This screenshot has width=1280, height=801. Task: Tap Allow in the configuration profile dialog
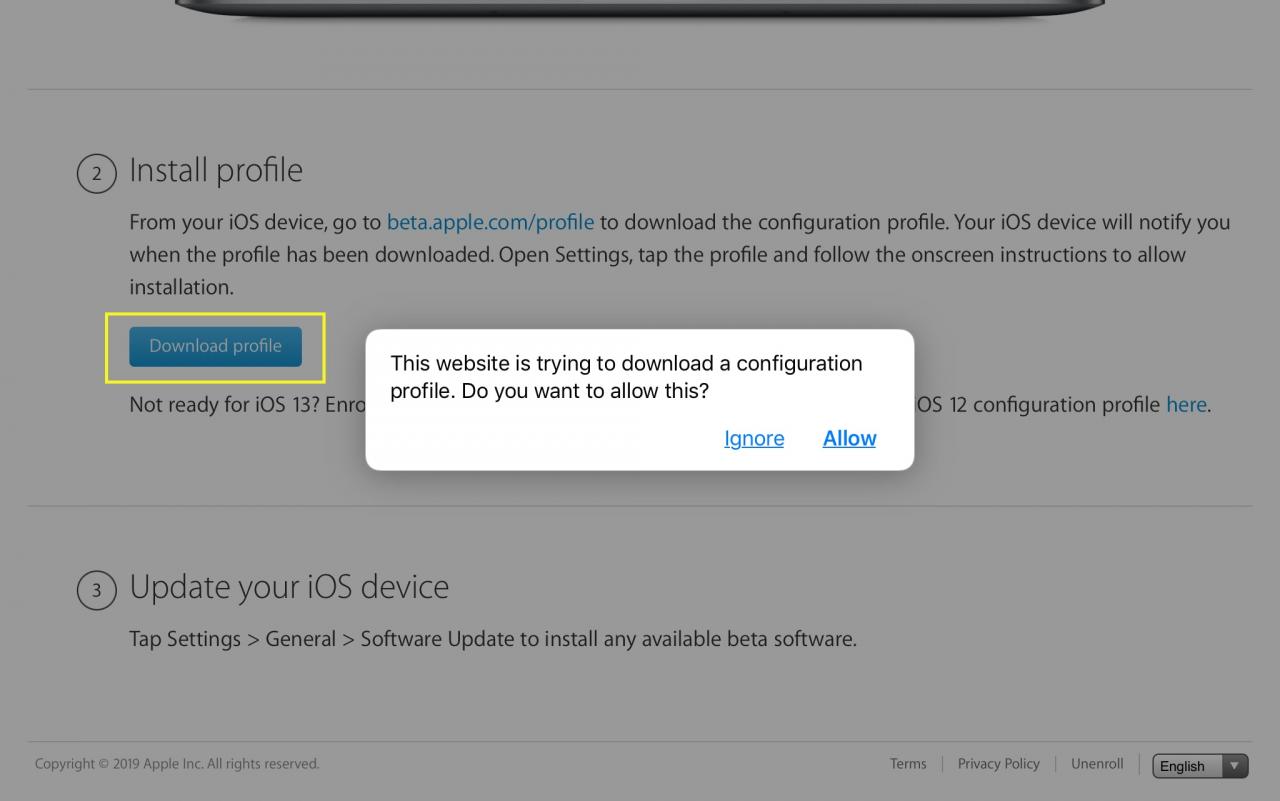[x=849, y=438]
